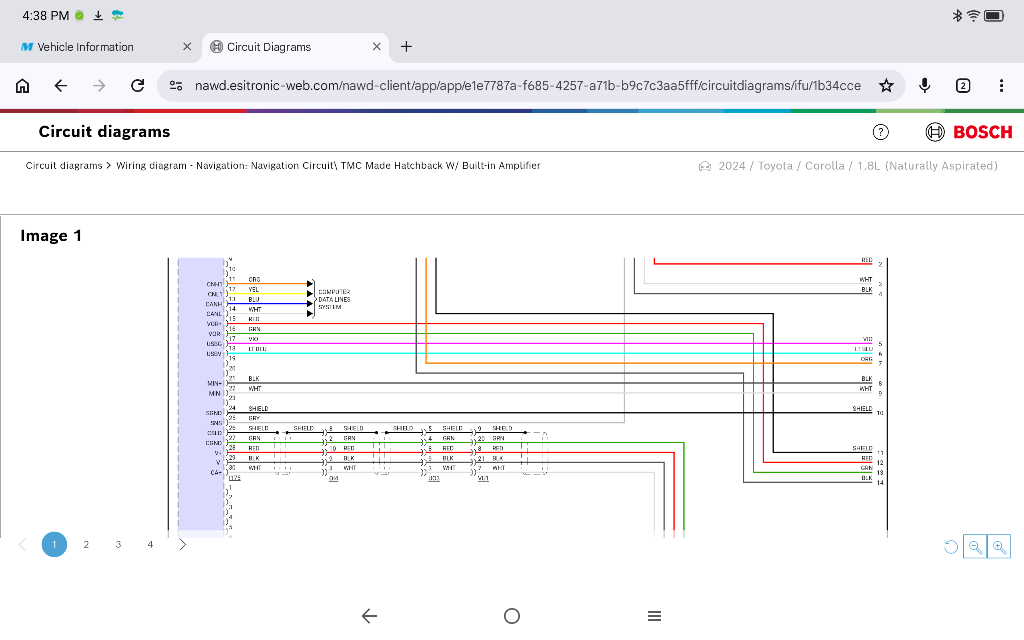
Task: Go back using browser back arrow
Action: (x=61, y=86)
